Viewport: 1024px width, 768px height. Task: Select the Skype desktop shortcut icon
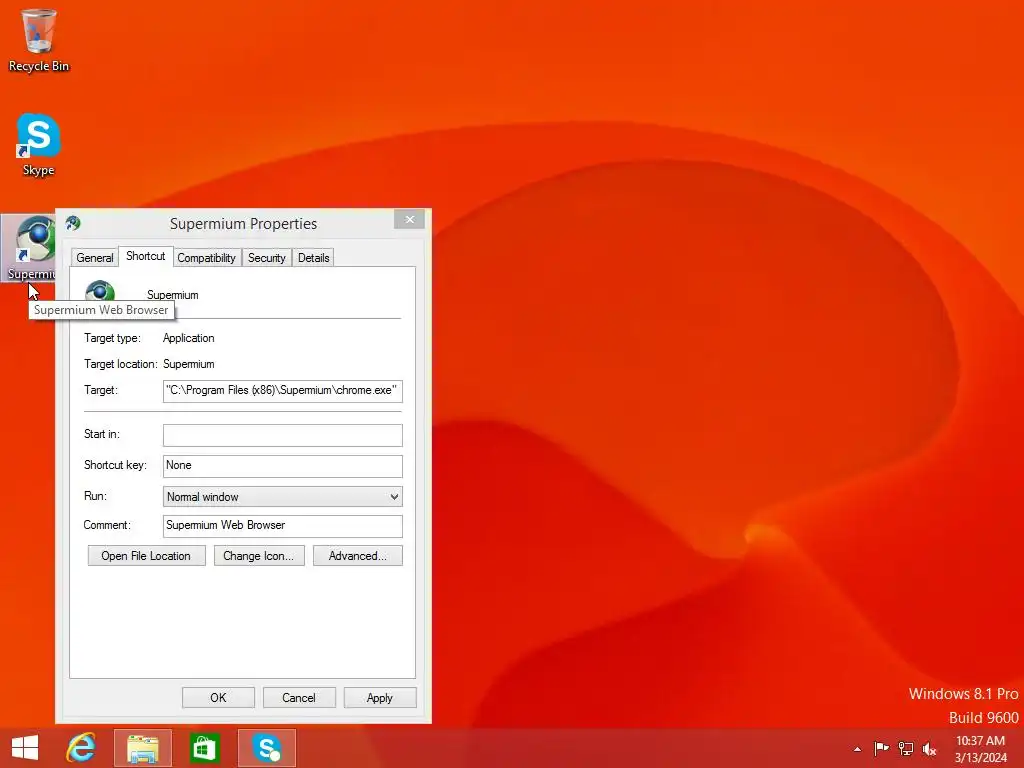tap(38, 145)
